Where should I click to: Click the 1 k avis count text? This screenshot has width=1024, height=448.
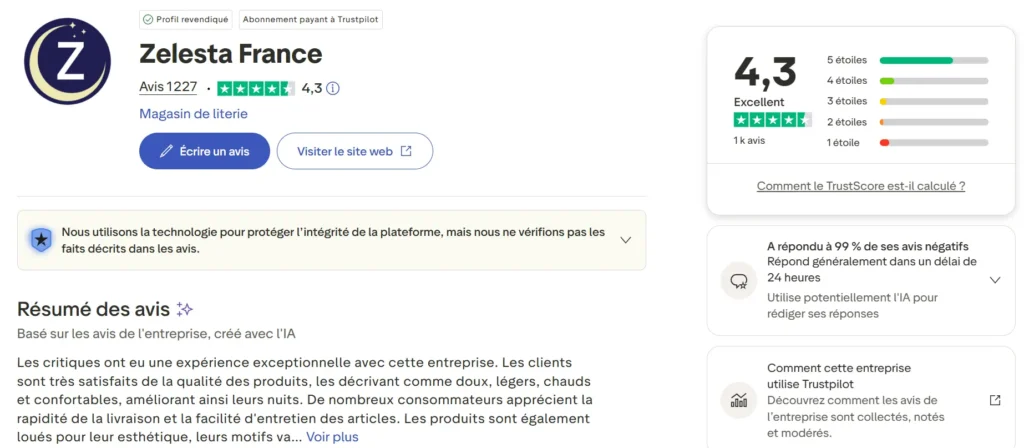[x=749, y=140]
